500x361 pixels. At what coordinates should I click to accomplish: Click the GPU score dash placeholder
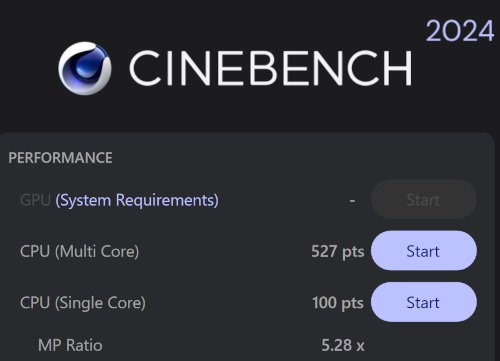[352, 201]
